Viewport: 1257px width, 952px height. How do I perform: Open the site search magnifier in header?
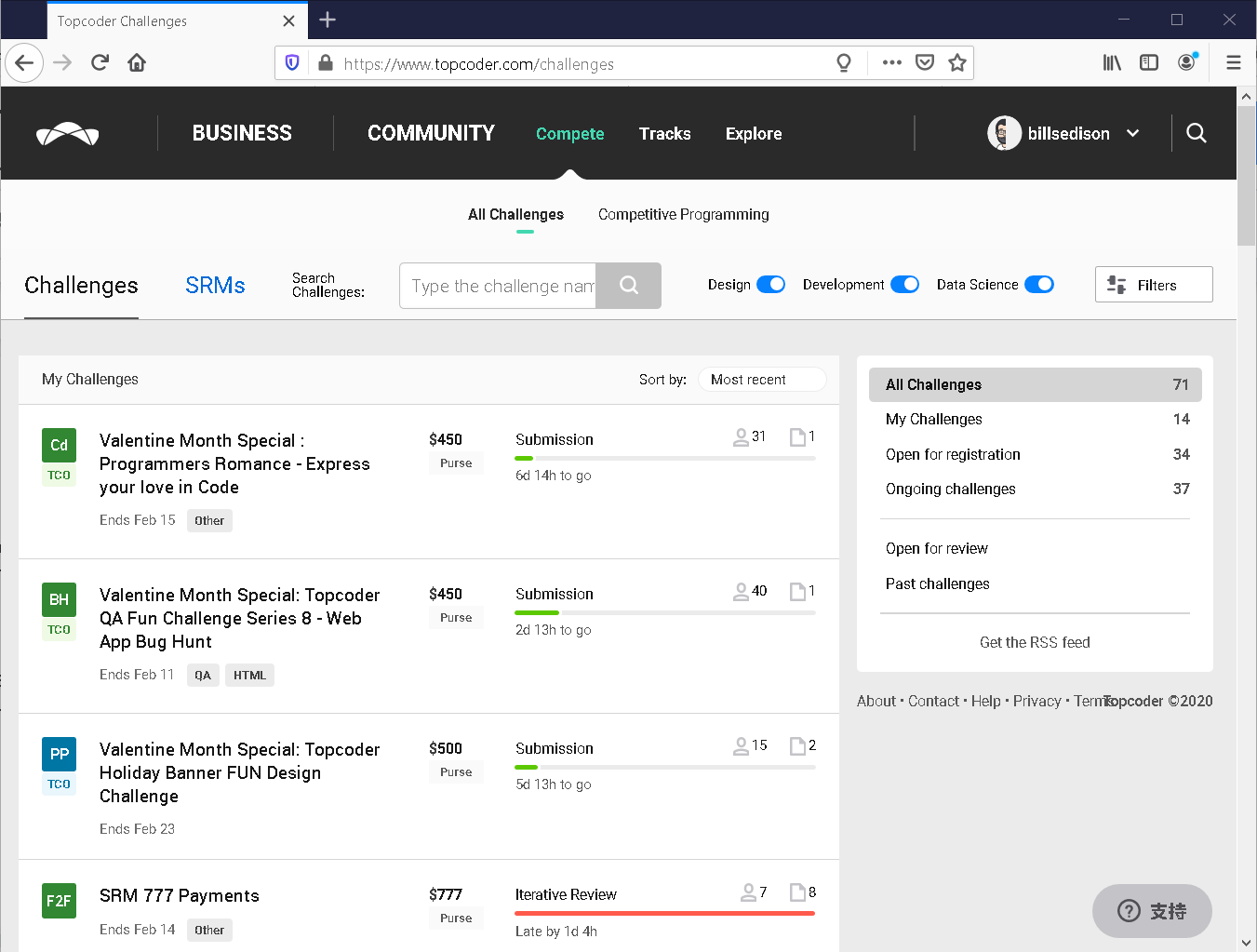[1197, 133]
